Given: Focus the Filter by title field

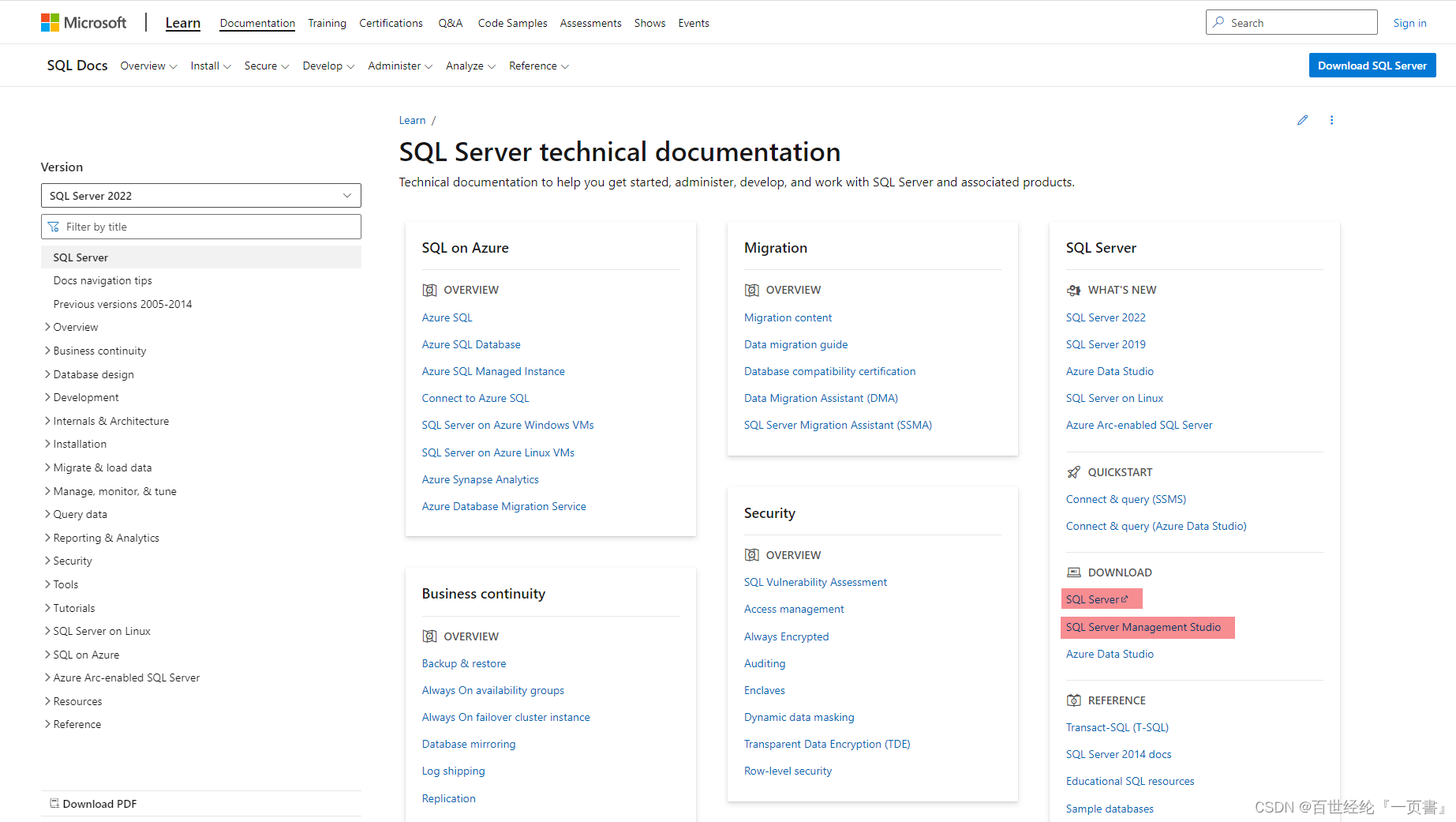Looking at the screenshot, I should click(x=201, y=227).
